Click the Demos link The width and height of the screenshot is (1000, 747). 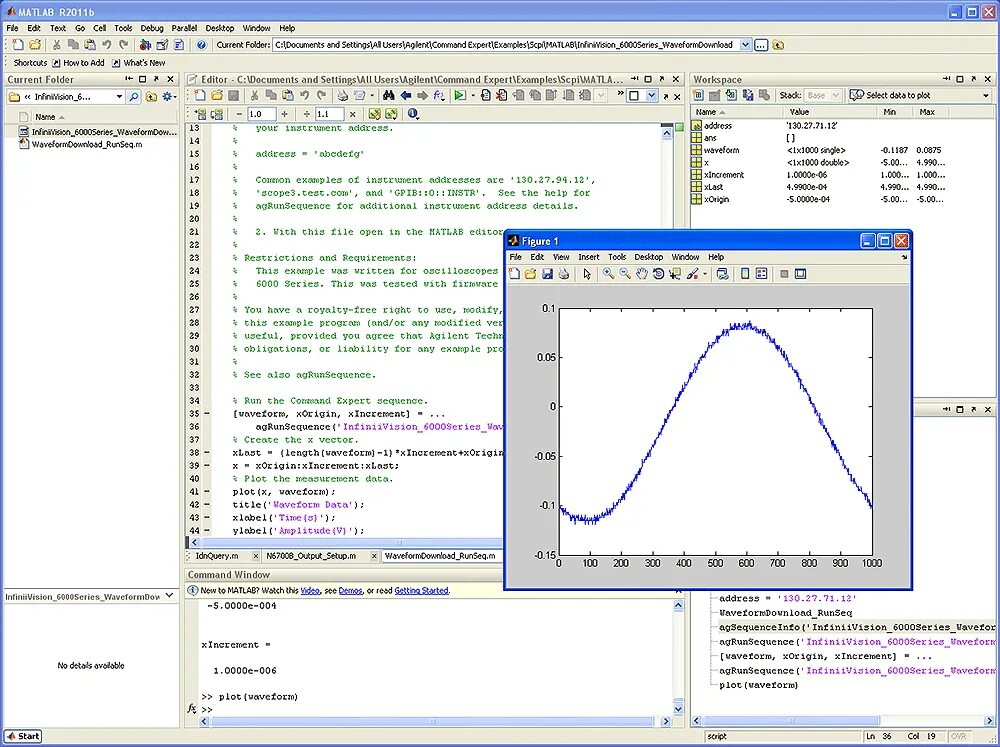pyautogui.click(x=350, y=591)
